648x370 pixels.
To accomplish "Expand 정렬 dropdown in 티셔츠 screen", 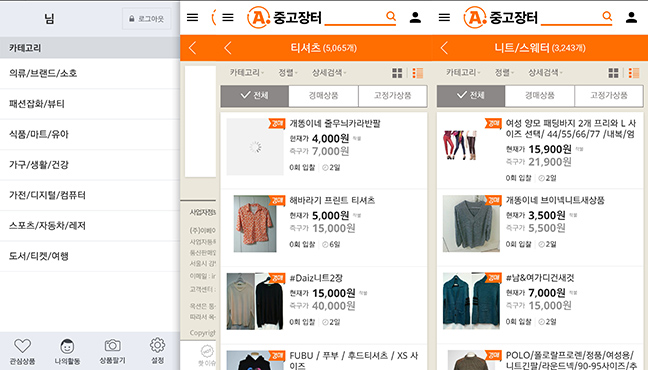I will point(288,73).
